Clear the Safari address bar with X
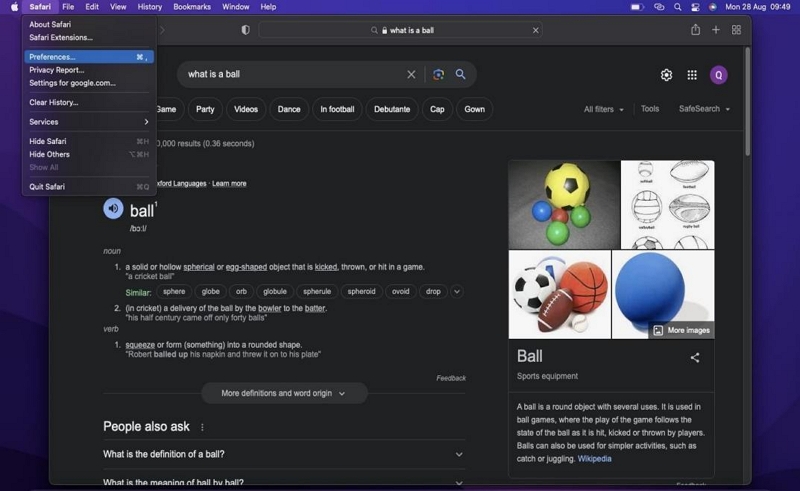 536,30
